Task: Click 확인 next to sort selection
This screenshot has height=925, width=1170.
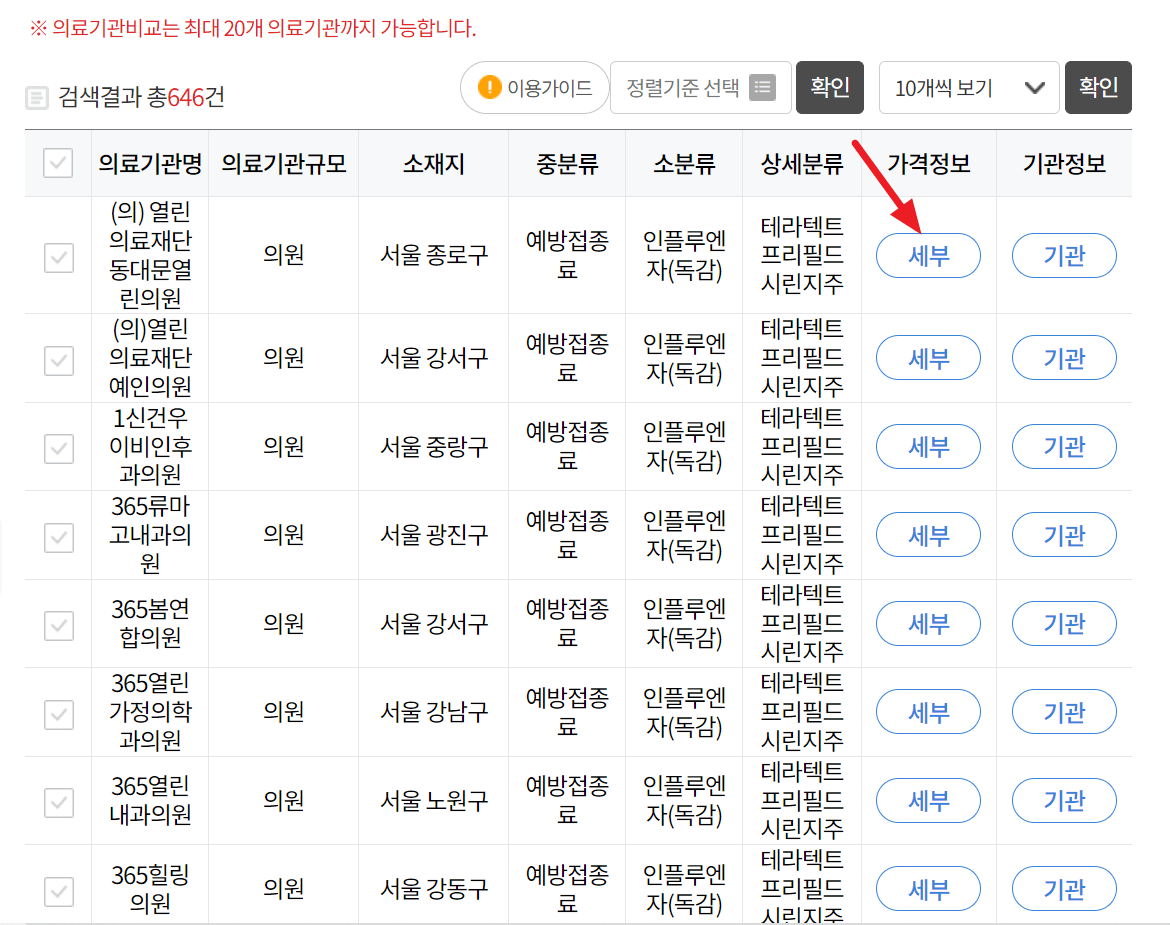Action: coord(829,87)
